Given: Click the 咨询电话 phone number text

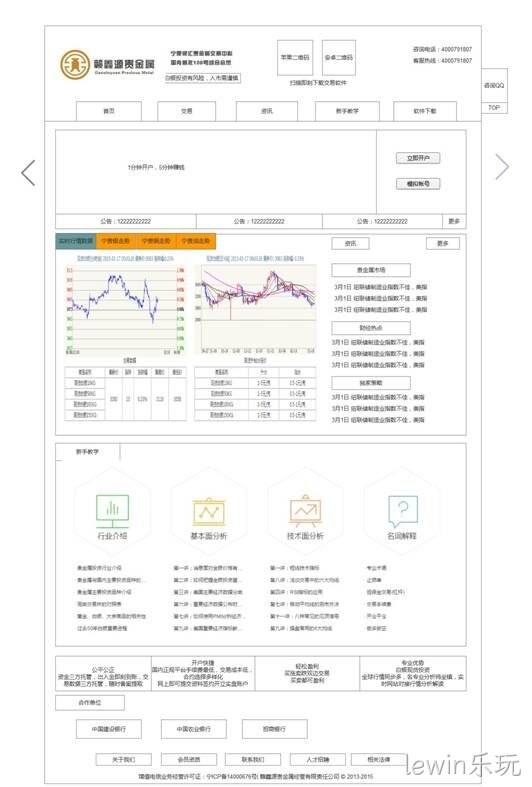Looking at the screenshot, I should (442, 49).
